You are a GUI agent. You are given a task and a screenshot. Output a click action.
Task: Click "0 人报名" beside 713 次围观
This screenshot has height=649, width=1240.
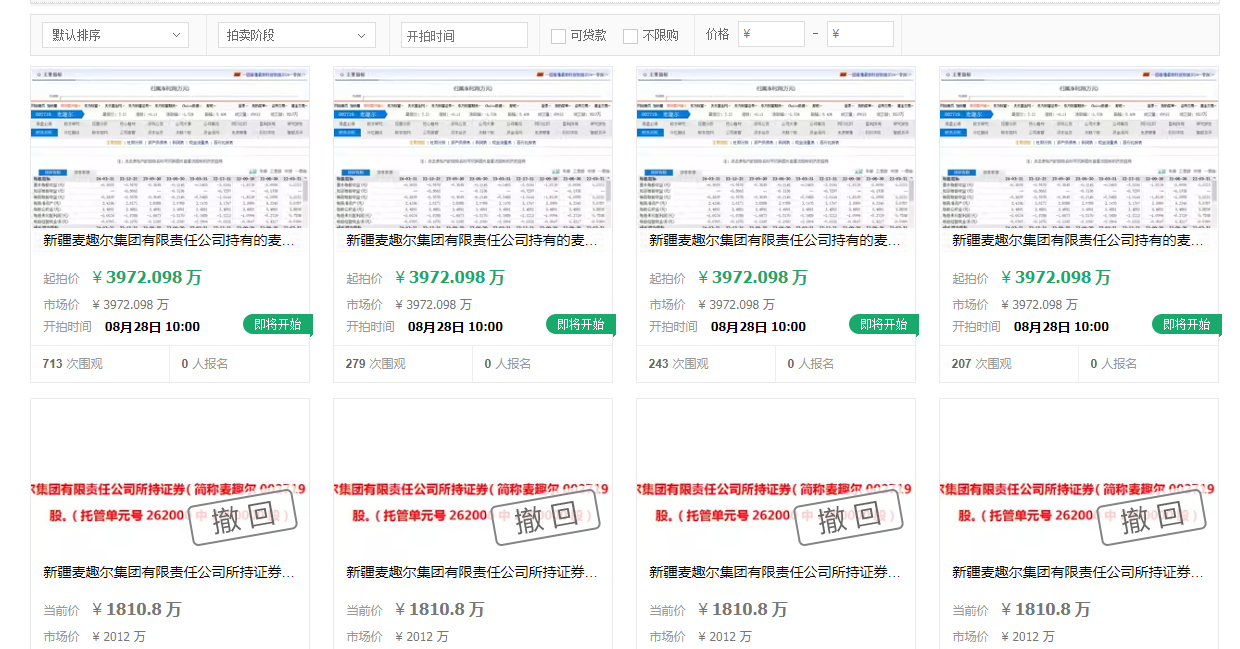coord(205,364)
